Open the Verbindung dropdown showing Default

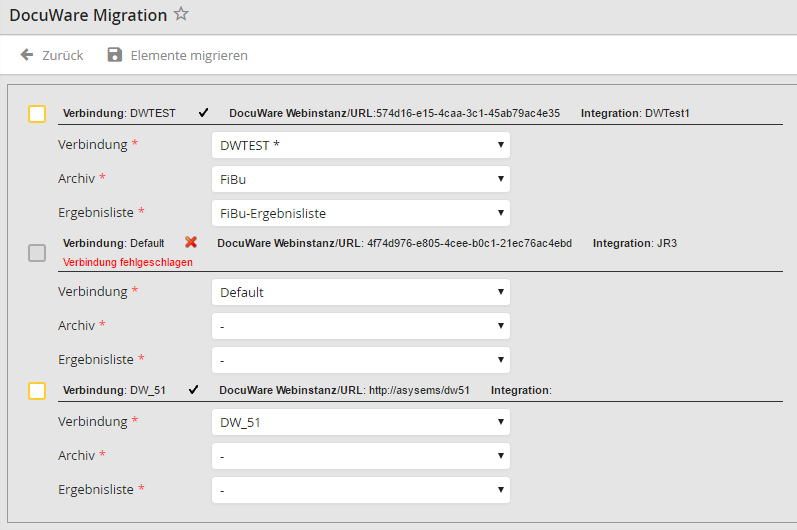[361, 292]
